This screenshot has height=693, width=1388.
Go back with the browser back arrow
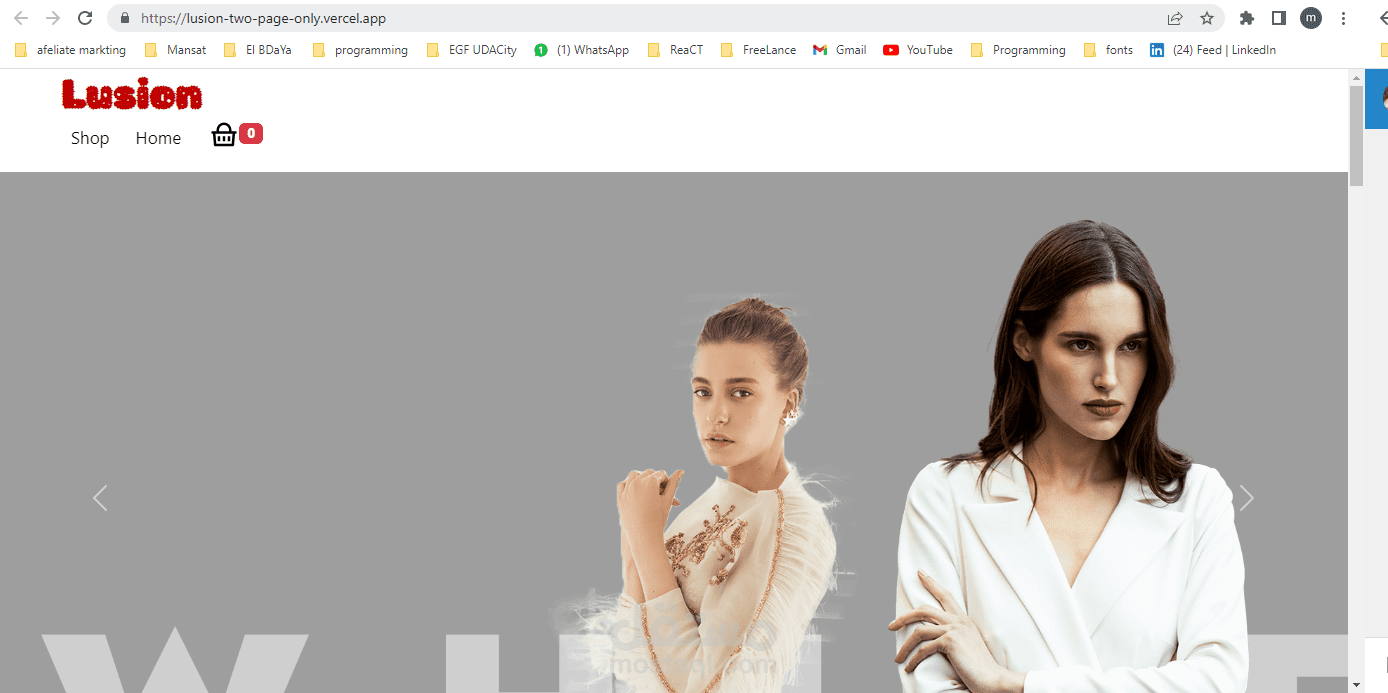pyautogui.click(x=21, y=18)
